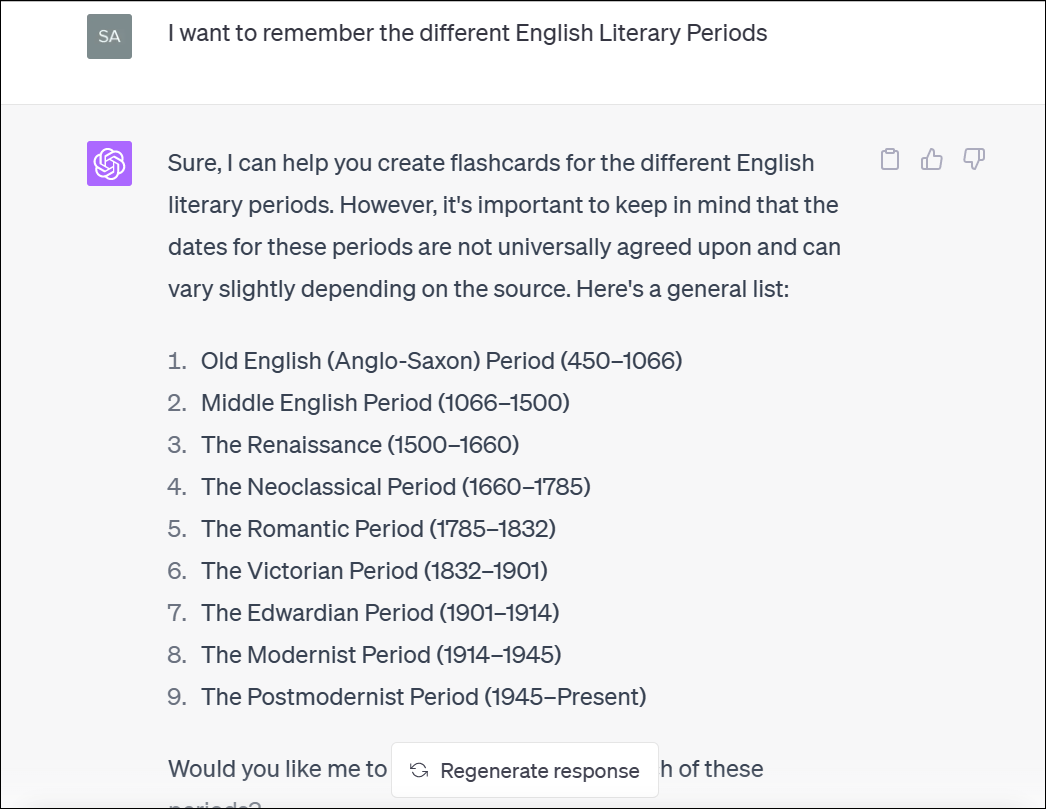Select The Victorian Period list item
This screenshot has height=809, width=1046.
click(374, 571)
